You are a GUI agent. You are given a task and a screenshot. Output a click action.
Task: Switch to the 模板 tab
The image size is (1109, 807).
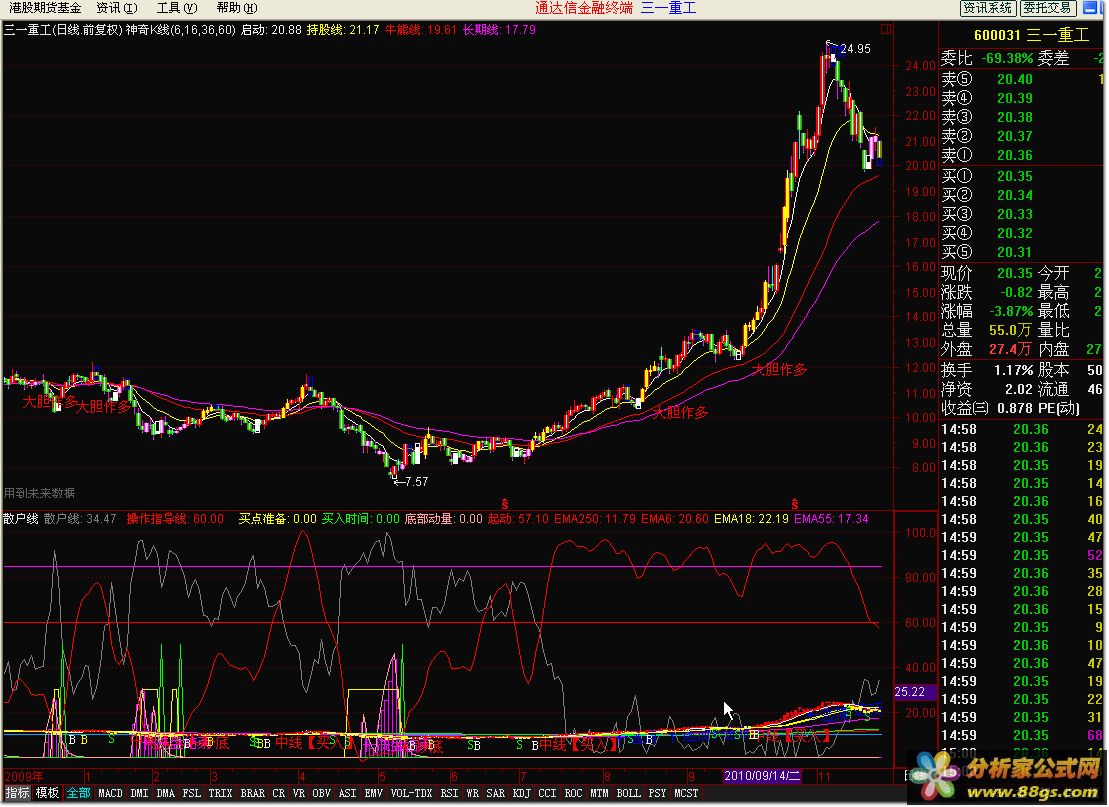[47, 794]
